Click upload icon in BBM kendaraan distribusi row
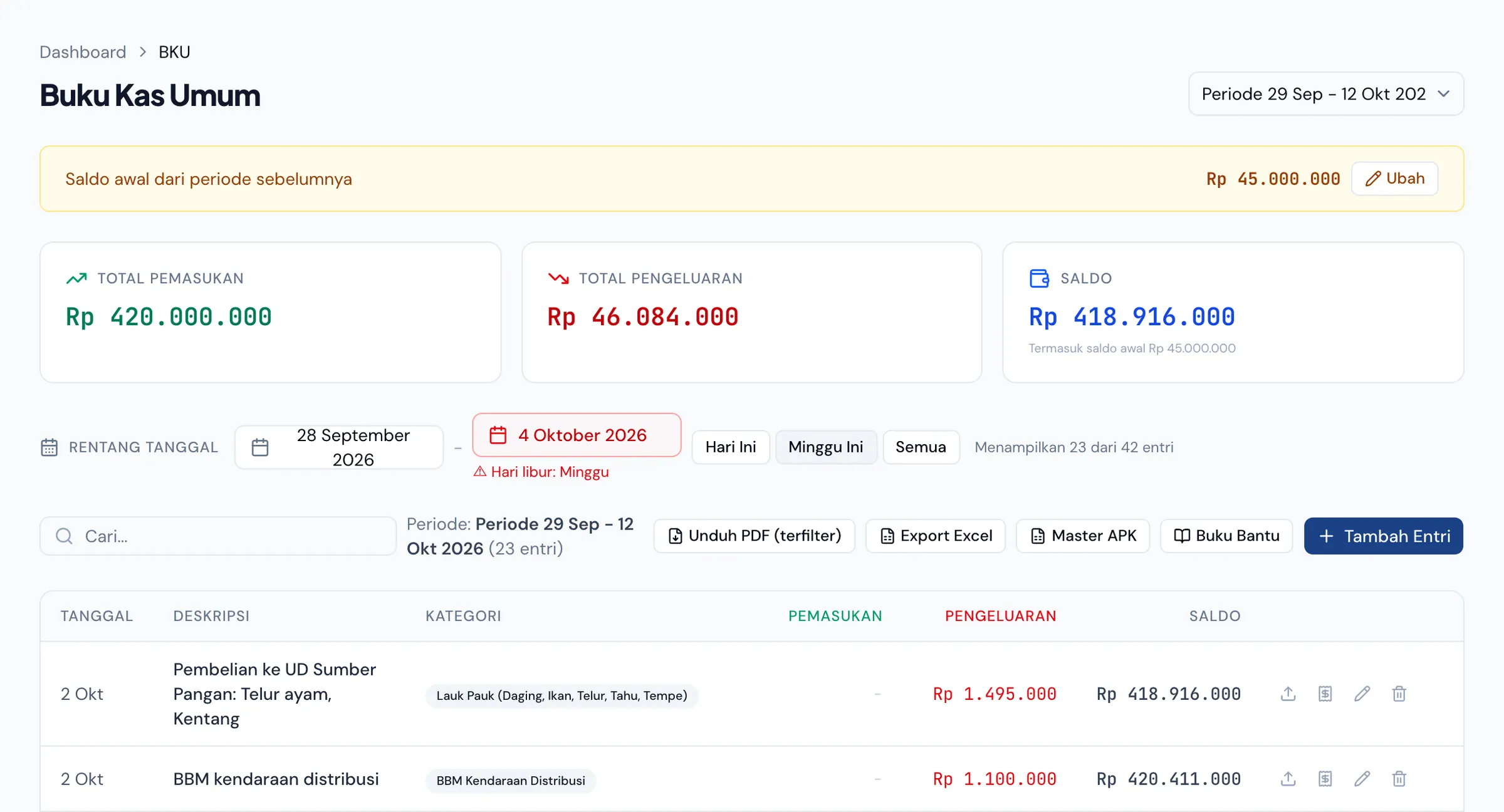 pos(1288,779)
